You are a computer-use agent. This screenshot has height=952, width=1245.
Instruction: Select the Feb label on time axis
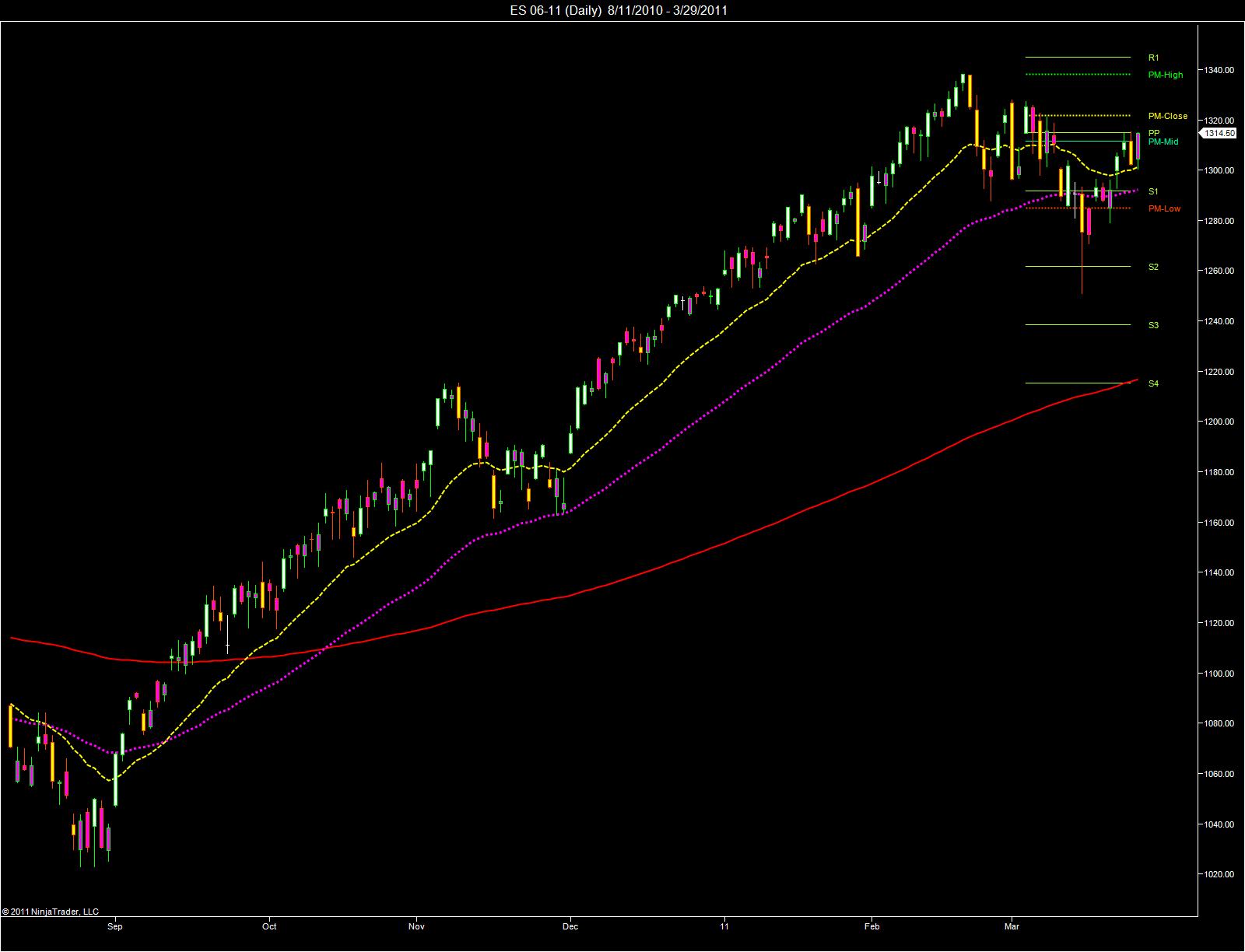[871, 926]
